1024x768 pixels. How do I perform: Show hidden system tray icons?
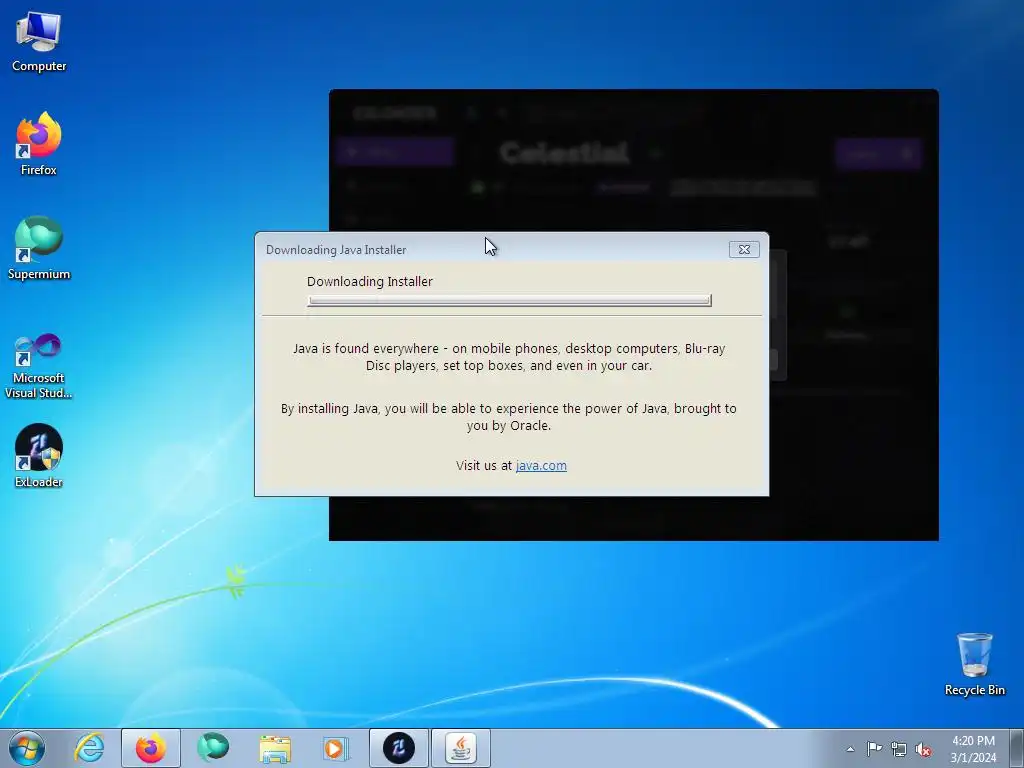pyautogui.click(x=850, y=749)
